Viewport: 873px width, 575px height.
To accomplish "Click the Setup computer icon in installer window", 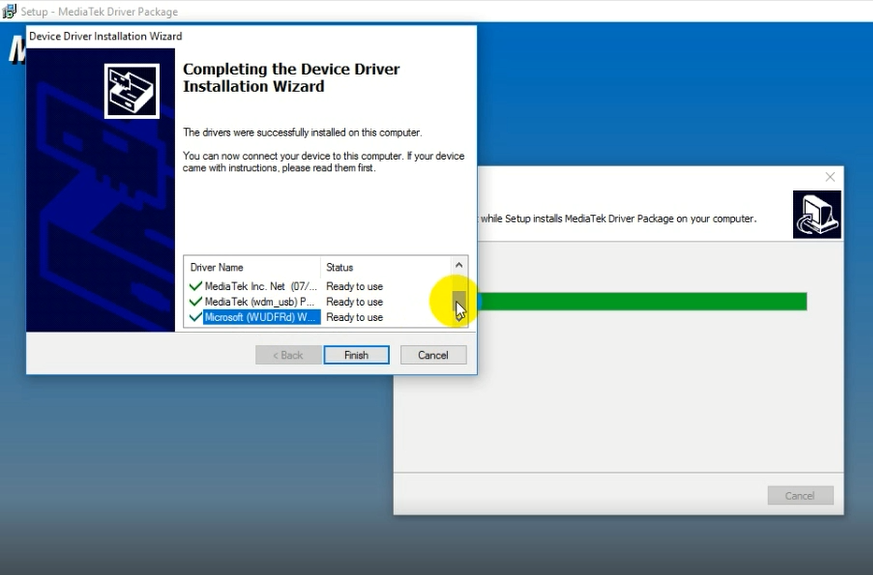I will [817, 214].
